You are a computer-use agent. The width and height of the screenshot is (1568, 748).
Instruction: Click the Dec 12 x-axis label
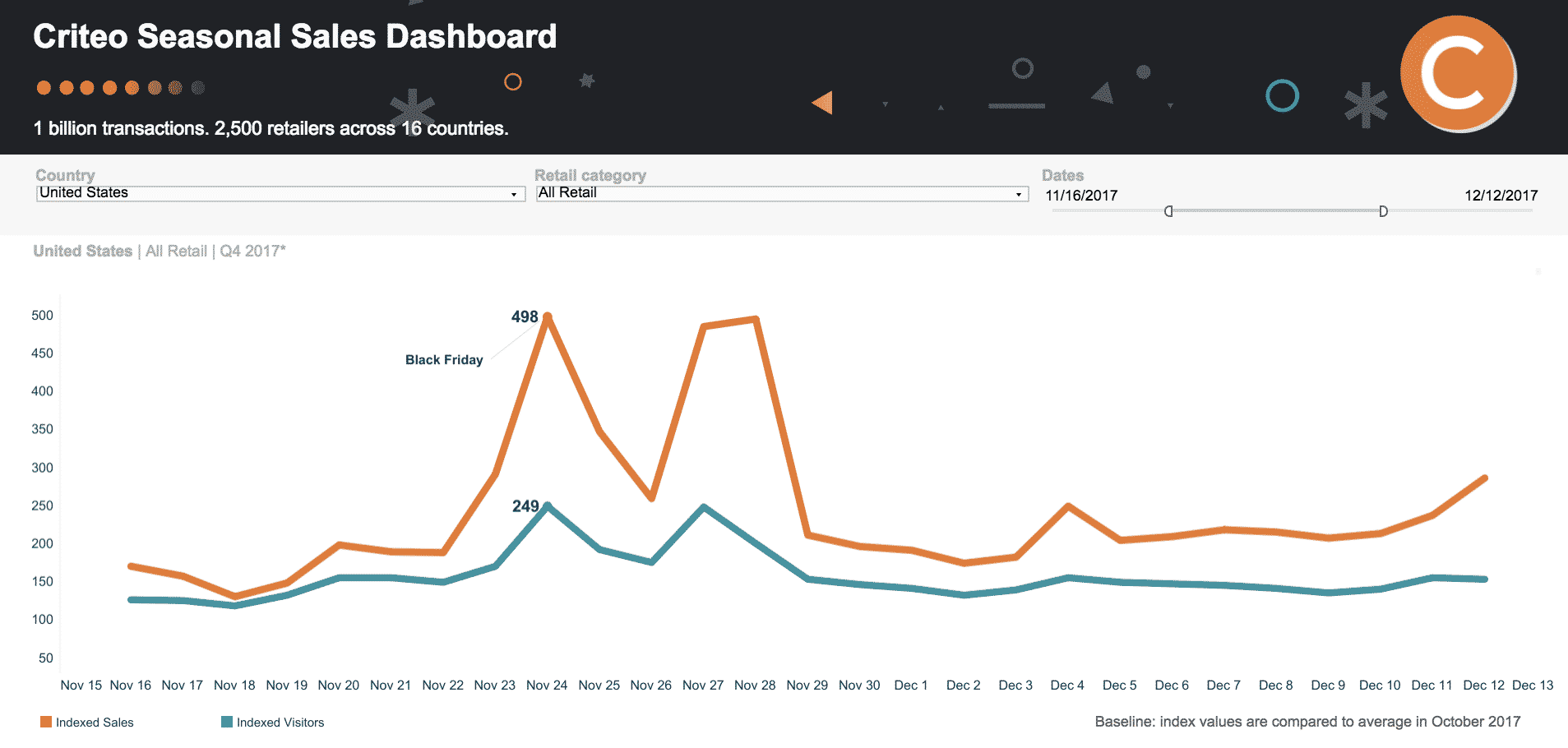tap(1484, 686)
